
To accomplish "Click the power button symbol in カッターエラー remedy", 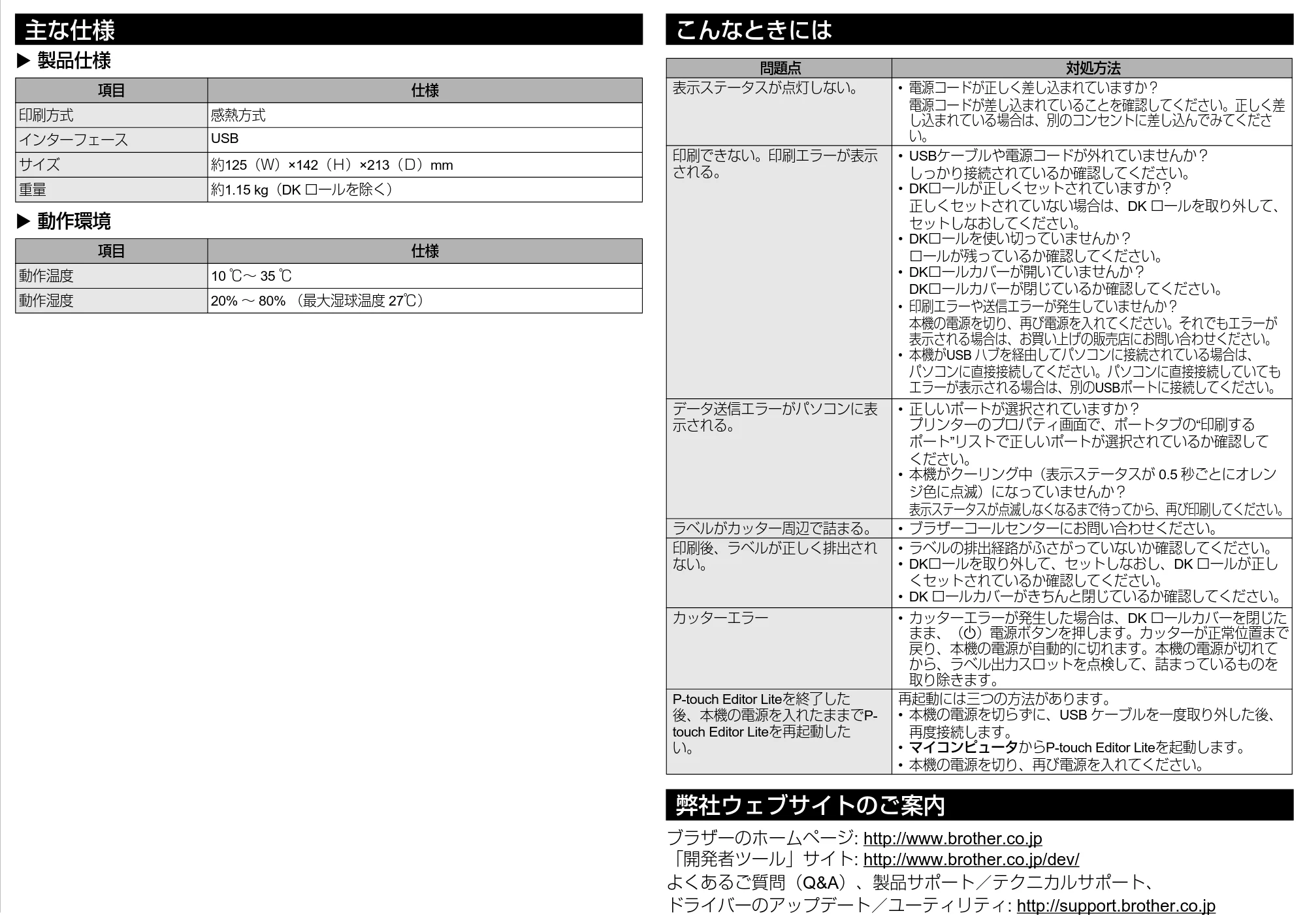I will point(970,633).
